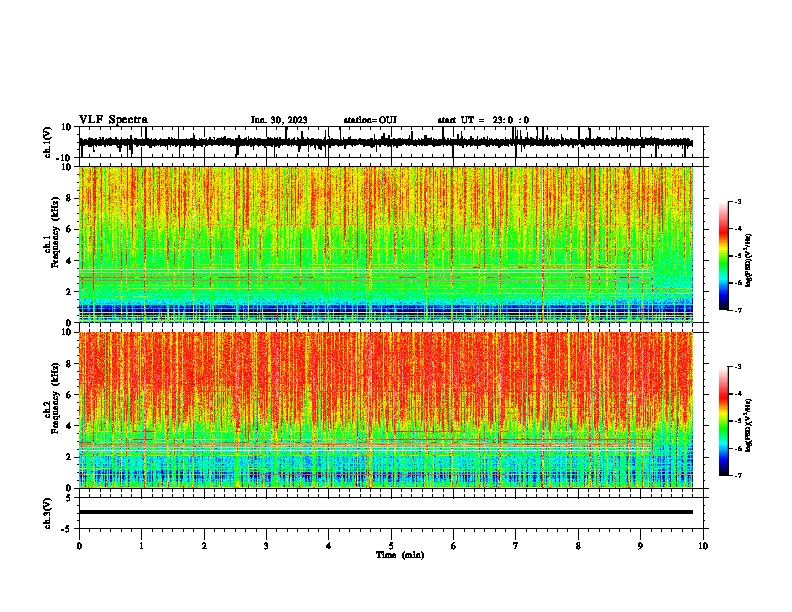The width and height of the screenshot is (792, 612).
Task: Click the ch.1 color bar log PSD label
Action: (x=748, y=261)
